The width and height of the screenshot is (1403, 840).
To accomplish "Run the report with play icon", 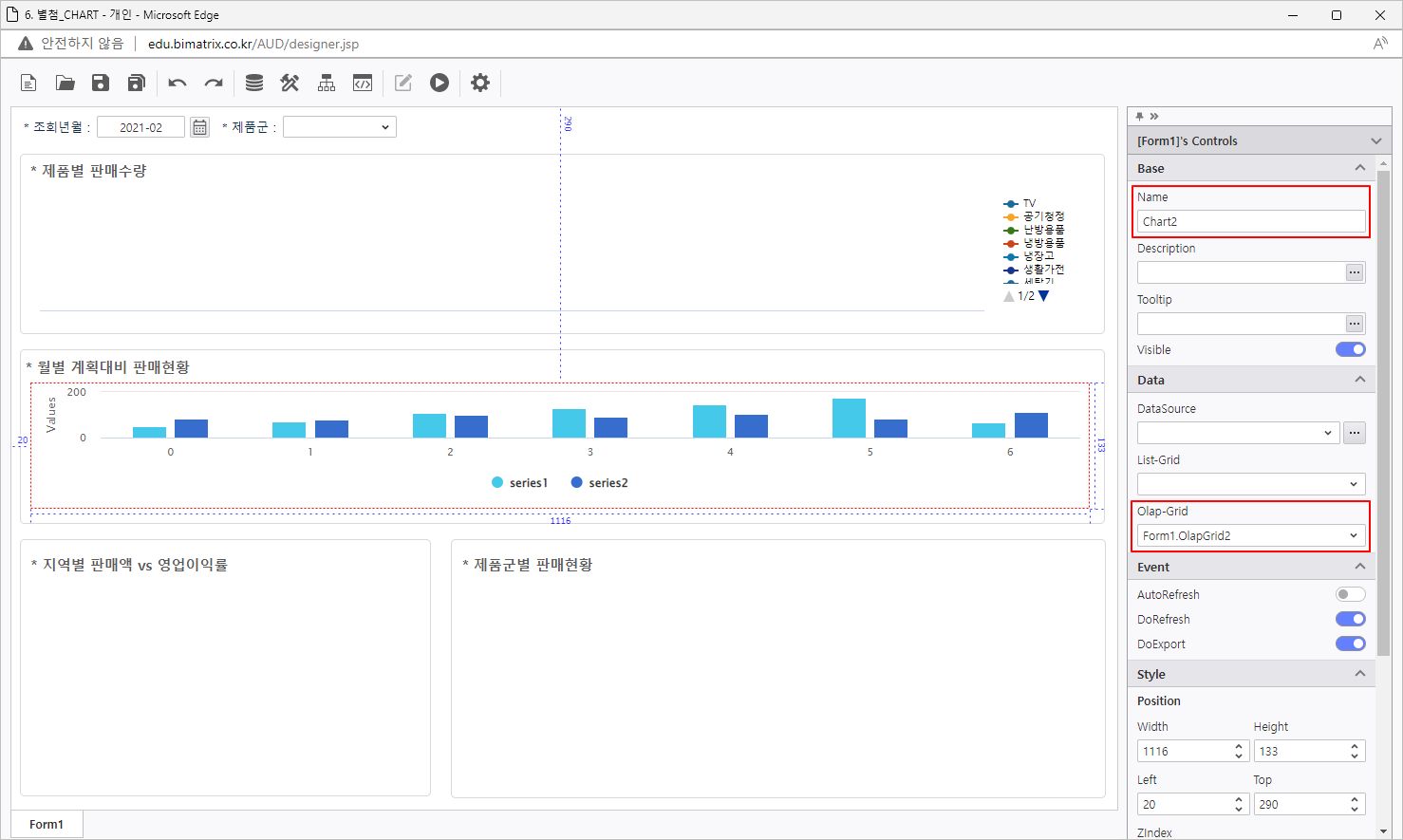I will (x=440, y=84).
